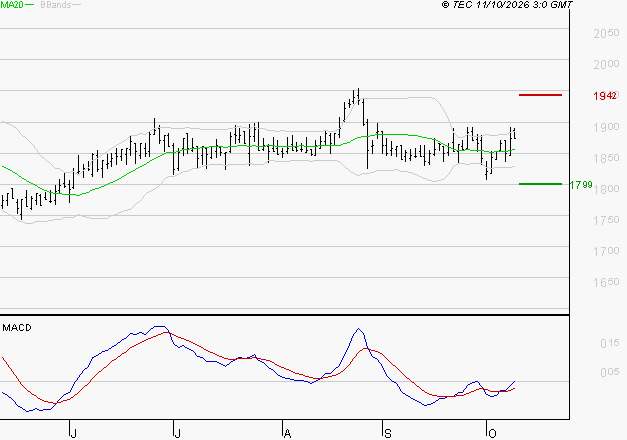This screenshot has height=440, width=627.
Task: Click the 1900 price axis label
Action: click(x=606, y=127)
